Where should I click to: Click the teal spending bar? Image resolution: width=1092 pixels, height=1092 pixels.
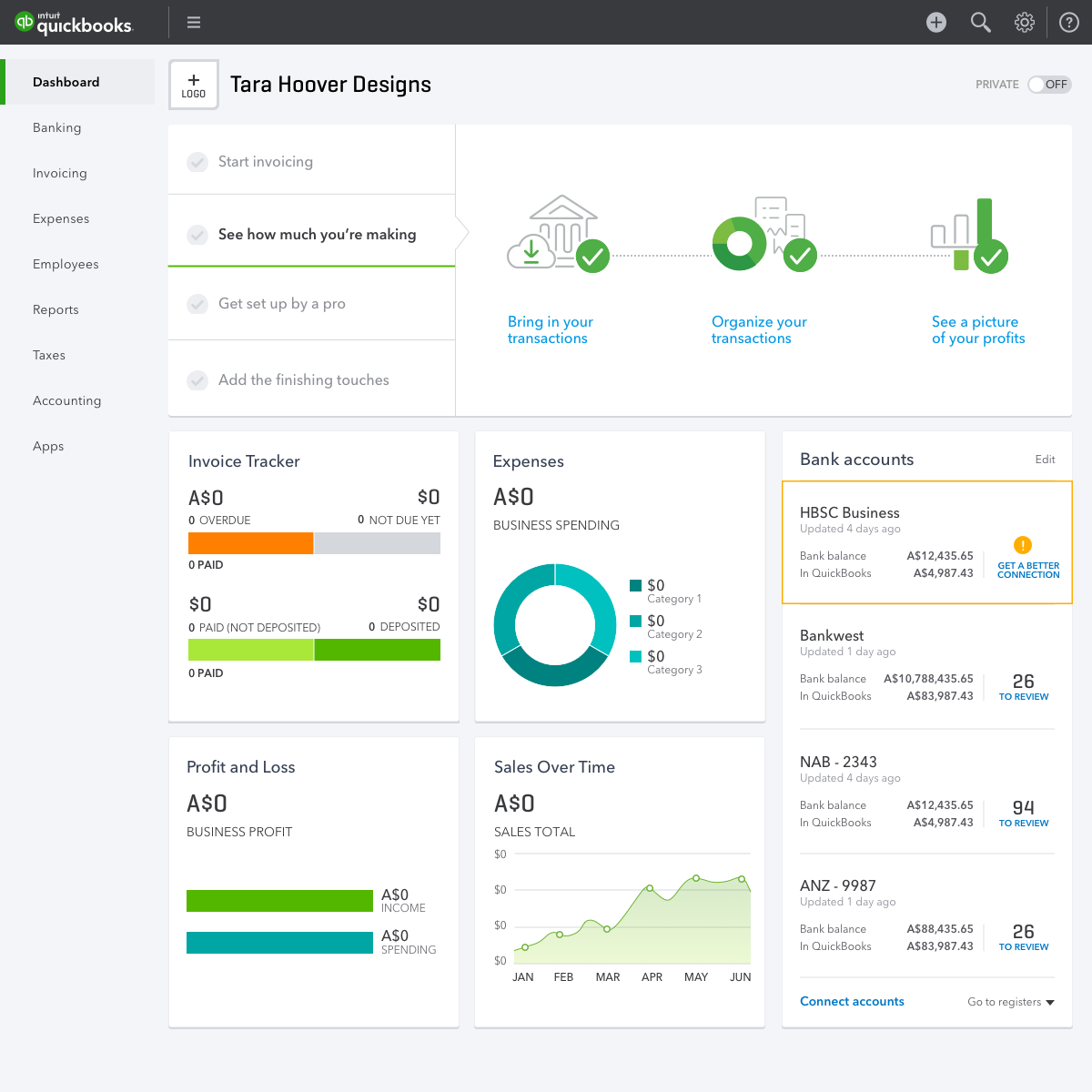(x=279, y=943)
